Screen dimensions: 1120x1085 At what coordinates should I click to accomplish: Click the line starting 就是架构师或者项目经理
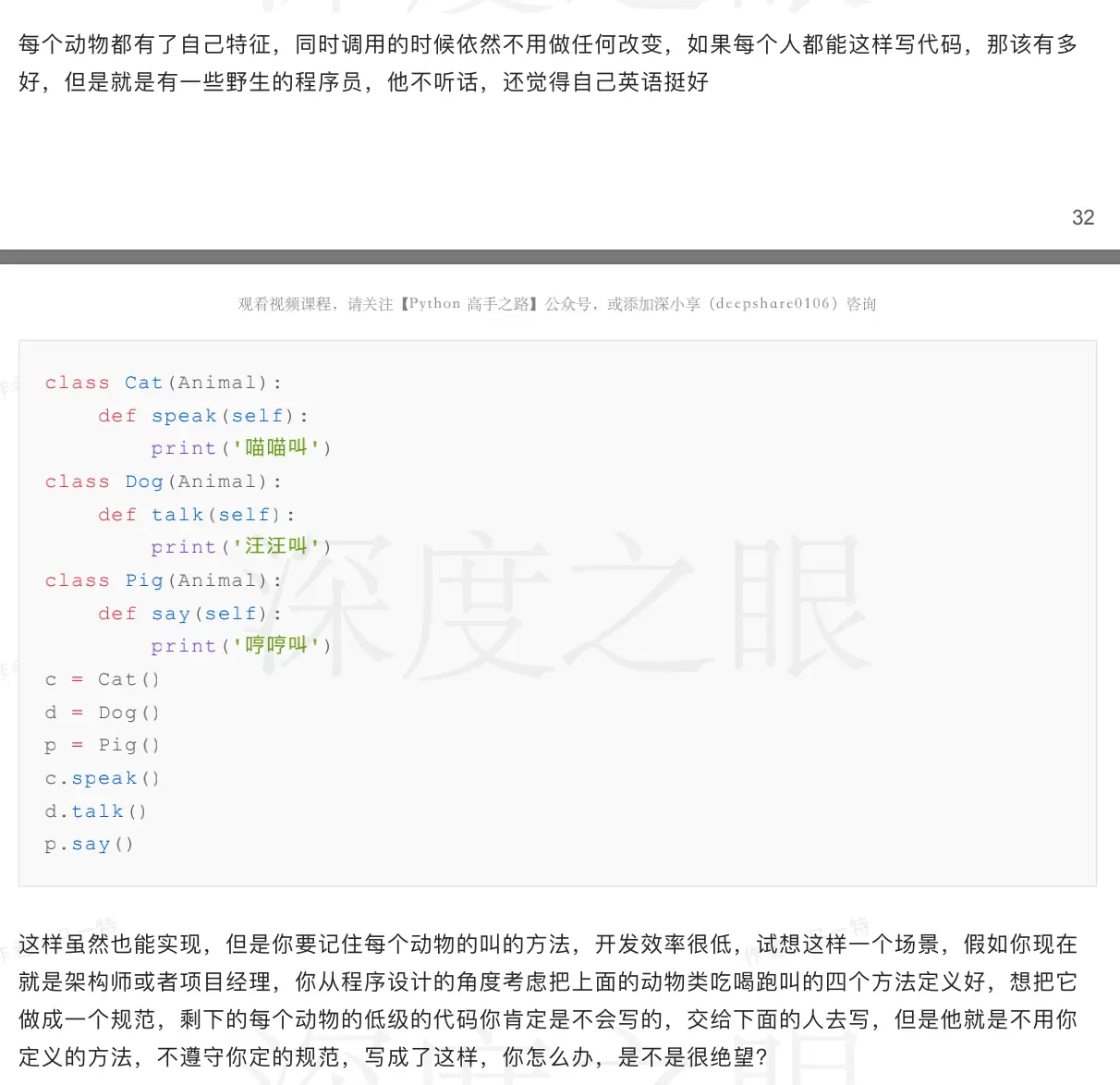click(548, 981)
